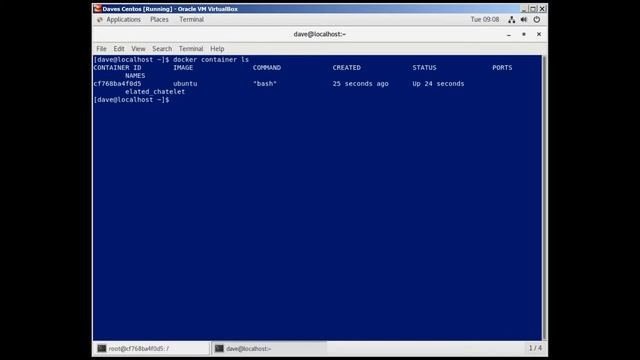Screen dimensions: 640x360
Task: Click the power icon in top panel
Action: tap(537, 20)
